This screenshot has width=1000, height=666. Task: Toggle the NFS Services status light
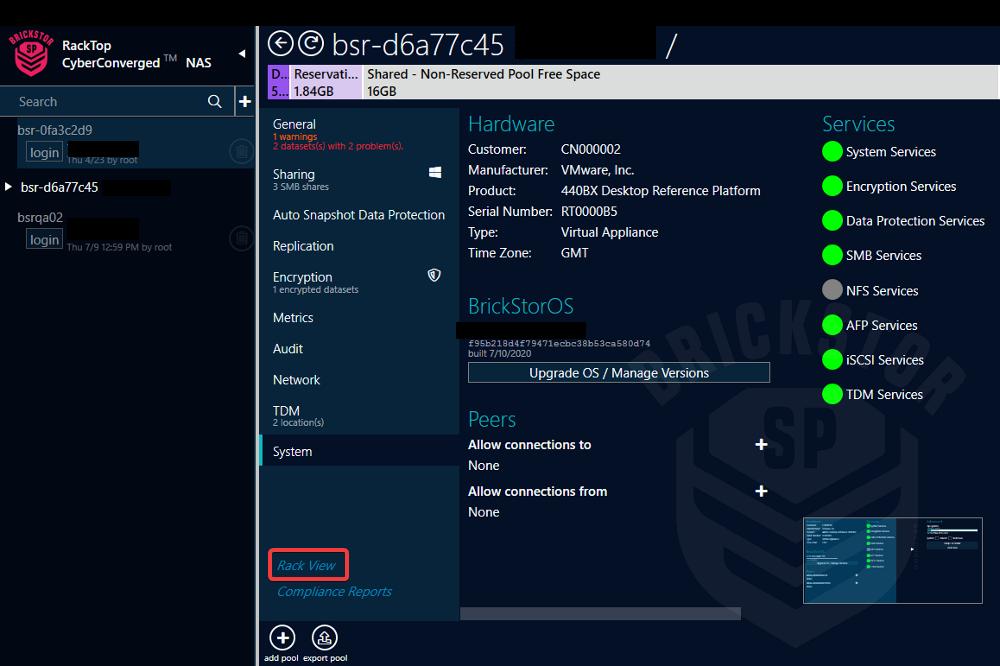tap(831, 290)
